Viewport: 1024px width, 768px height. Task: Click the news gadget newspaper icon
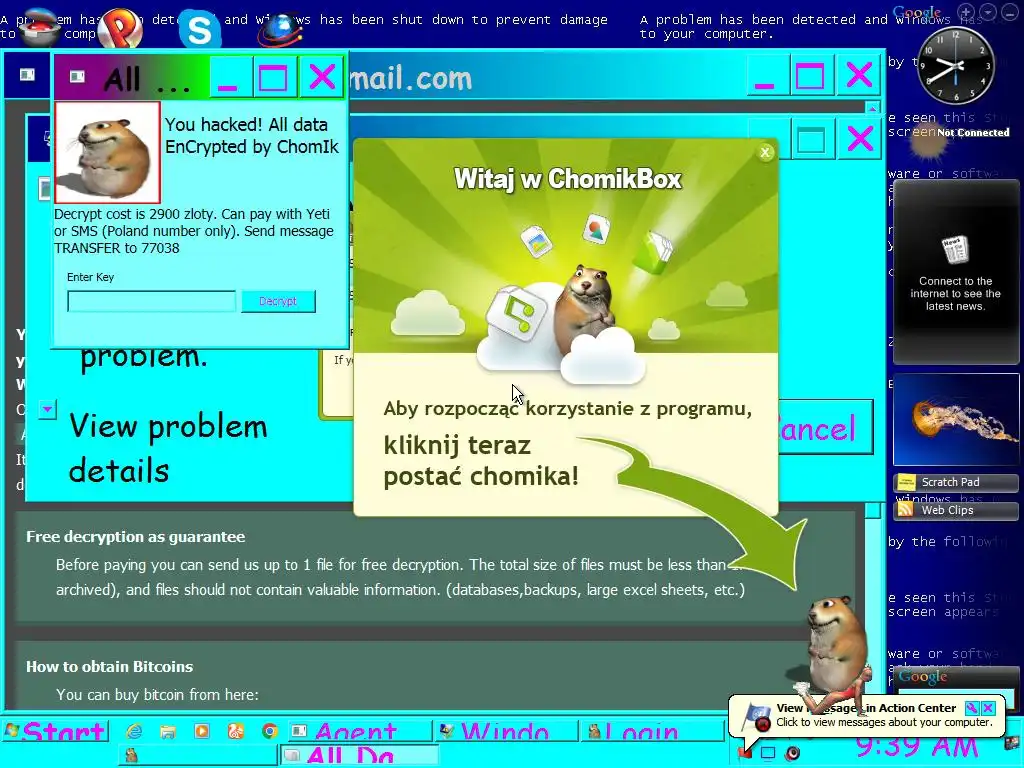955,249
